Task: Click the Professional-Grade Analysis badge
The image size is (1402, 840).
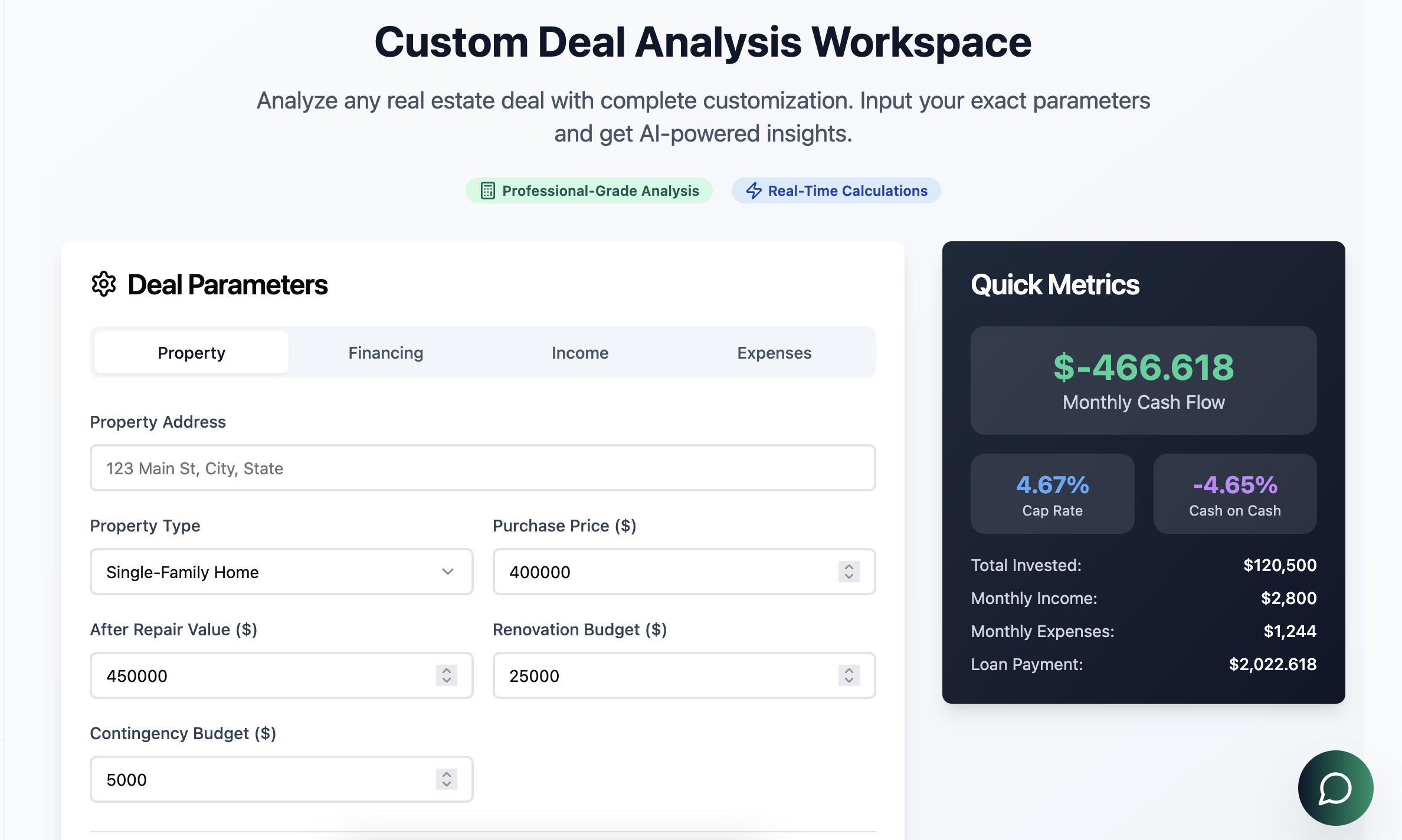Action: [589, 191]
